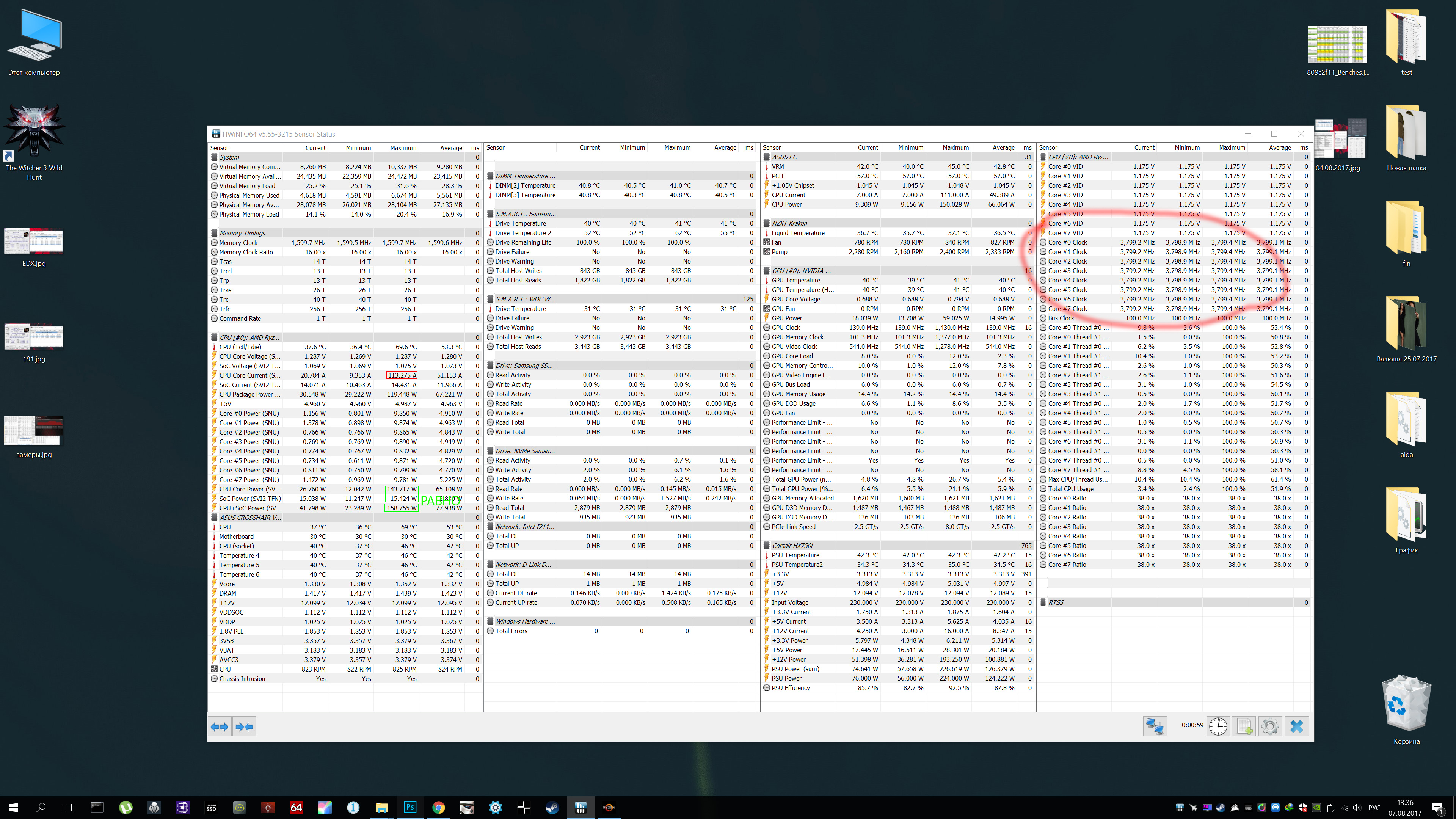1456x819 pixels.
Task: Open Photoshop from the taskbar
Action: (x=410, y=807)
